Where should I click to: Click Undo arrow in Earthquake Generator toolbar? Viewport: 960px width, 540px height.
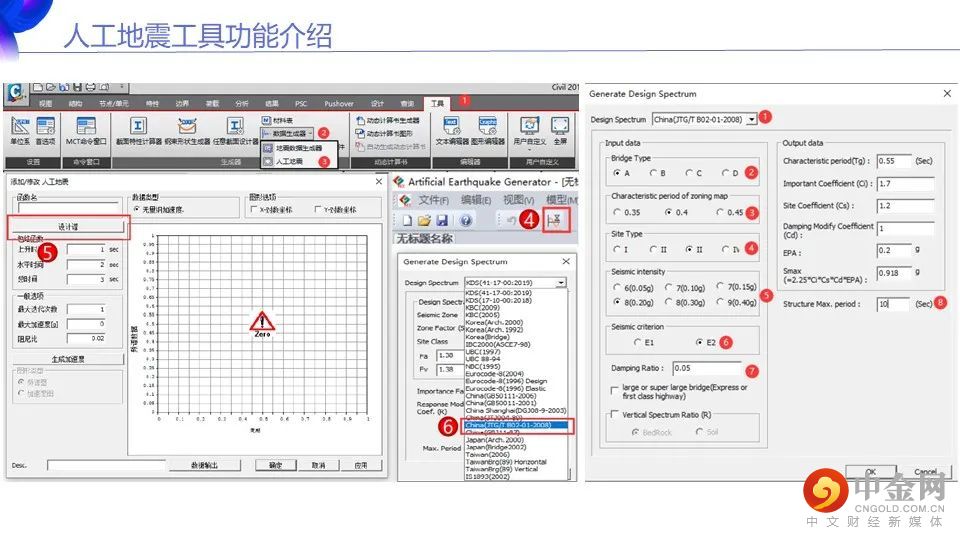[511, 220]
